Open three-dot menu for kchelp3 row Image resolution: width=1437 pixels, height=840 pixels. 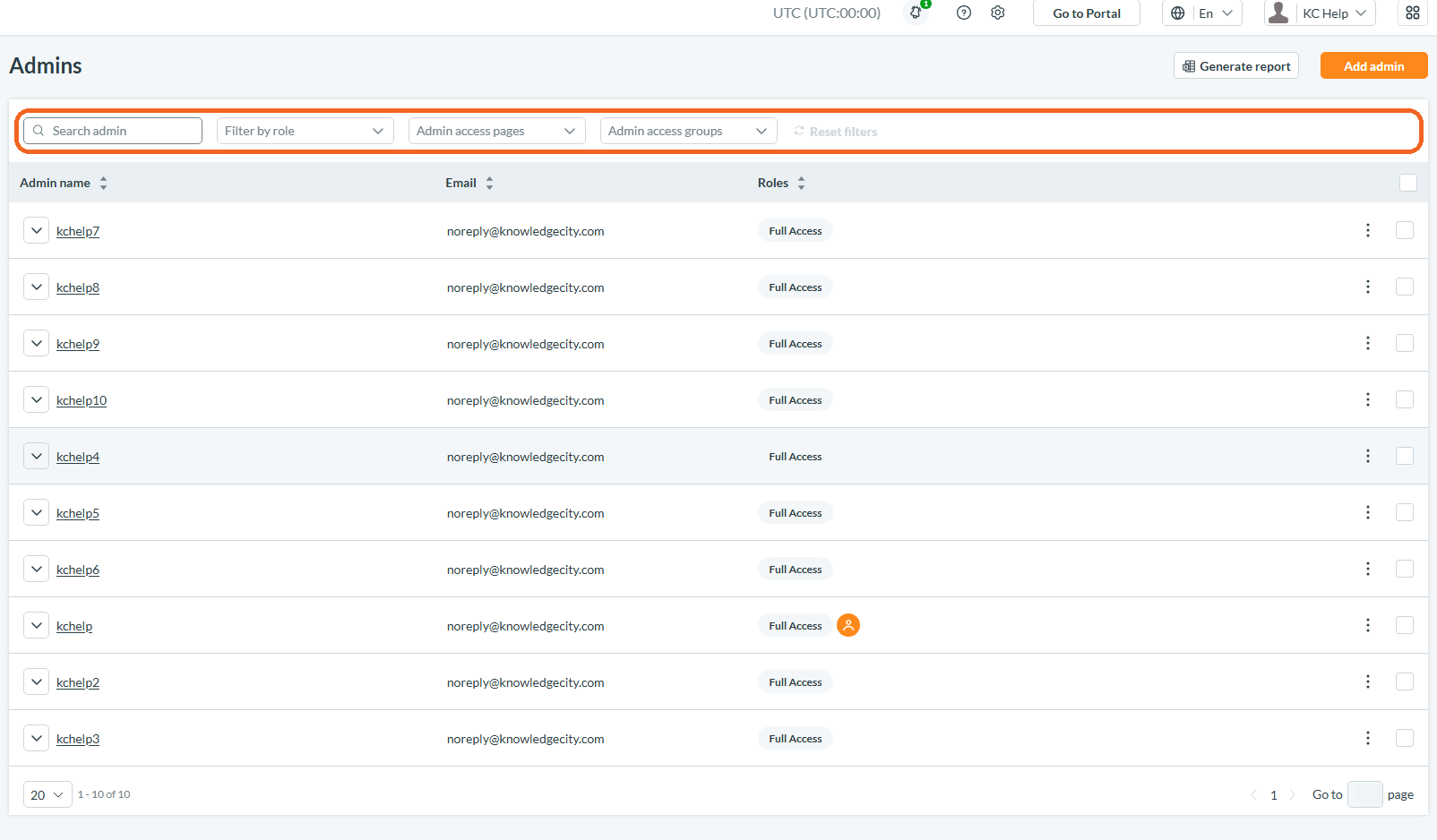point(1368,738)
